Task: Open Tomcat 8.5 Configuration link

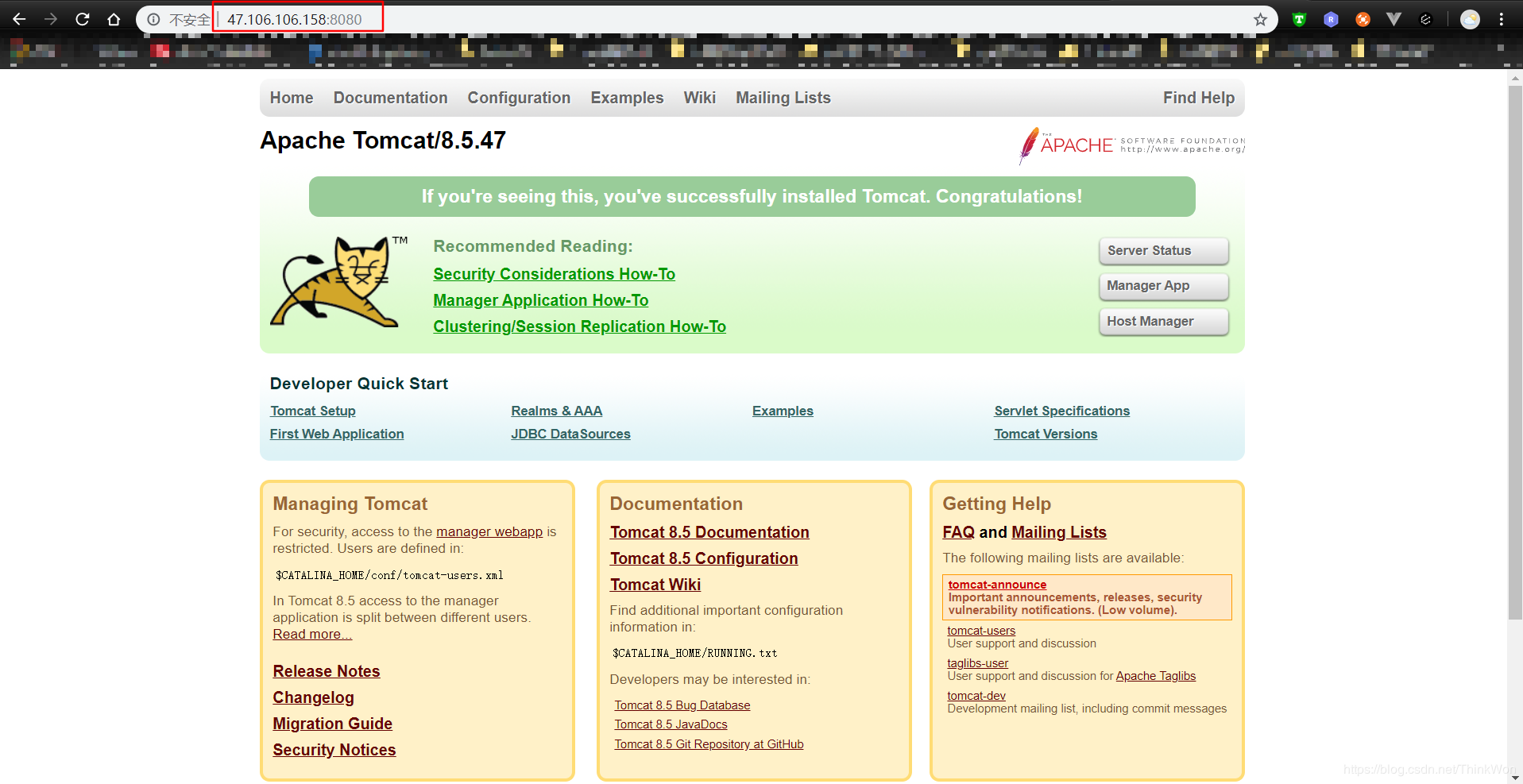Action: 704,558
